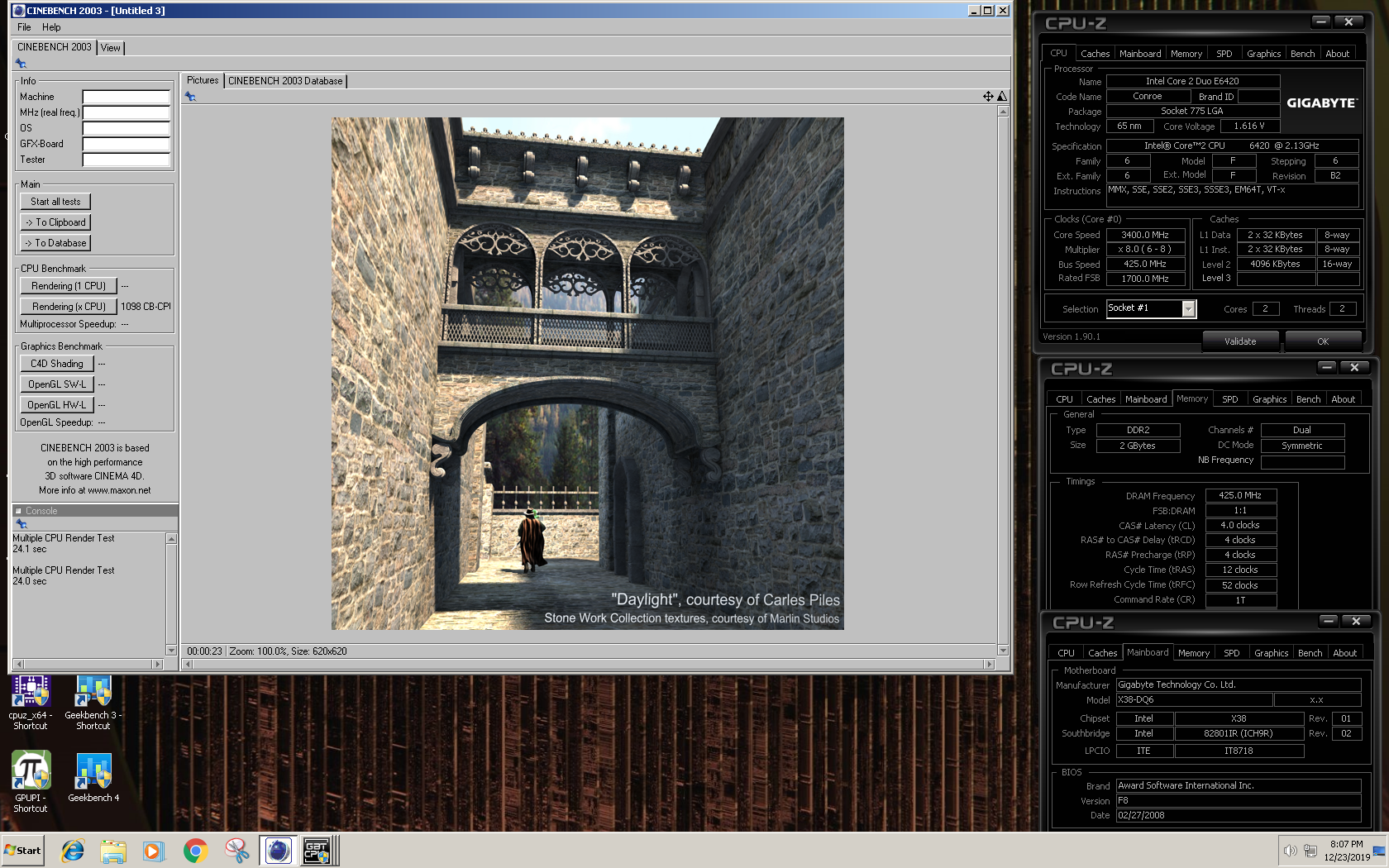This screenshot has width=1389, height=868.
Task: Click pin icon in Pictures panel
Action: [190, 97]
